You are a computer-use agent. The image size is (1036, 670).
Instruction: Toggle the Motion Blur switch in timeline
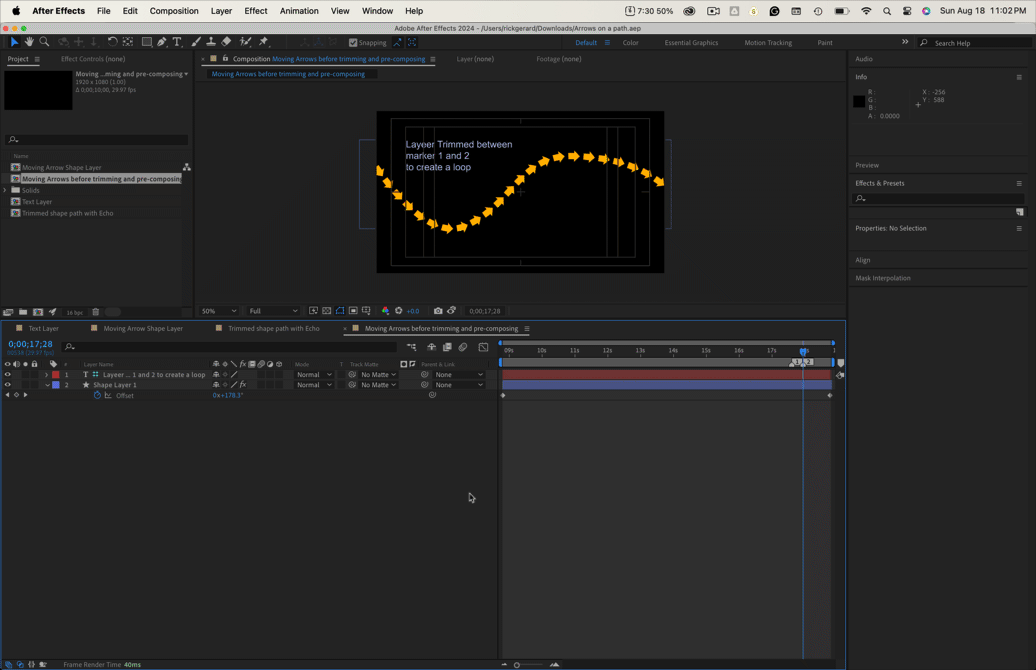point(463,347)
